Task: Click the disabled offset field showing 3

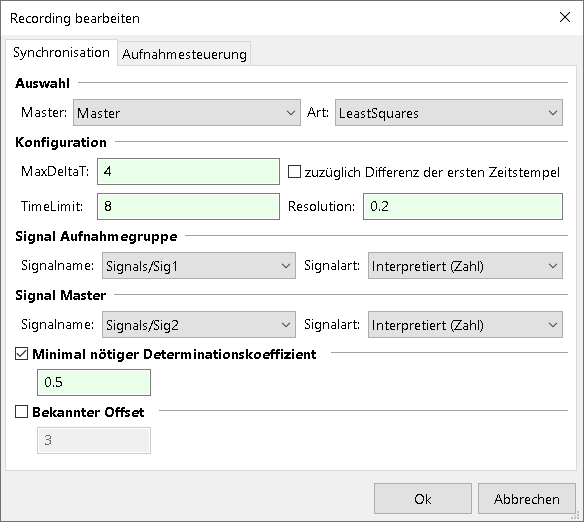Action: click(x=94, y=440)
